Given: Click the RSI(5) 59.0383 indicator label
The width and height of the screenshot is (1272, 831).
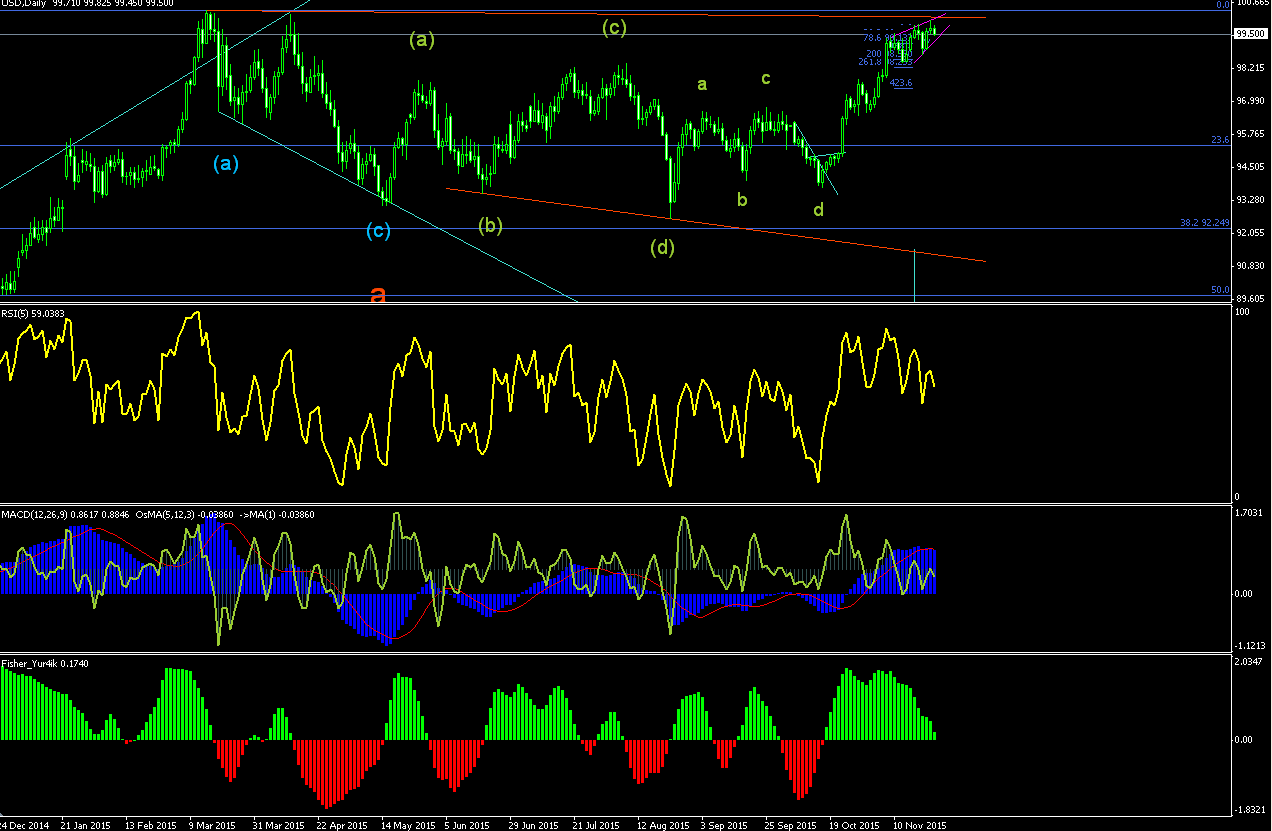Looking at the screenshot, I should (x=33, y=313).
